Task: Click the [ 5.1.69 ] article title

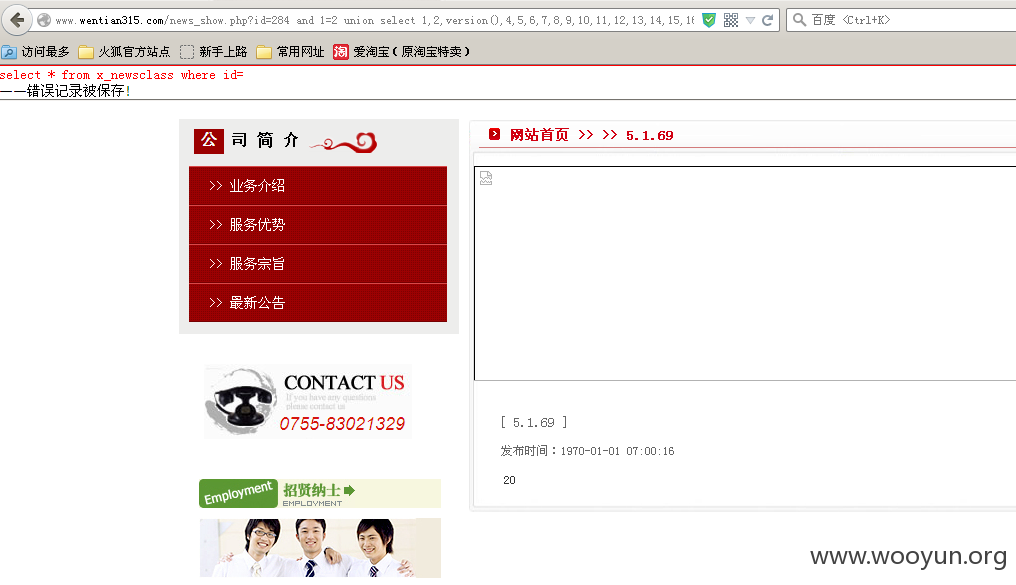Action: coord(534,422)
